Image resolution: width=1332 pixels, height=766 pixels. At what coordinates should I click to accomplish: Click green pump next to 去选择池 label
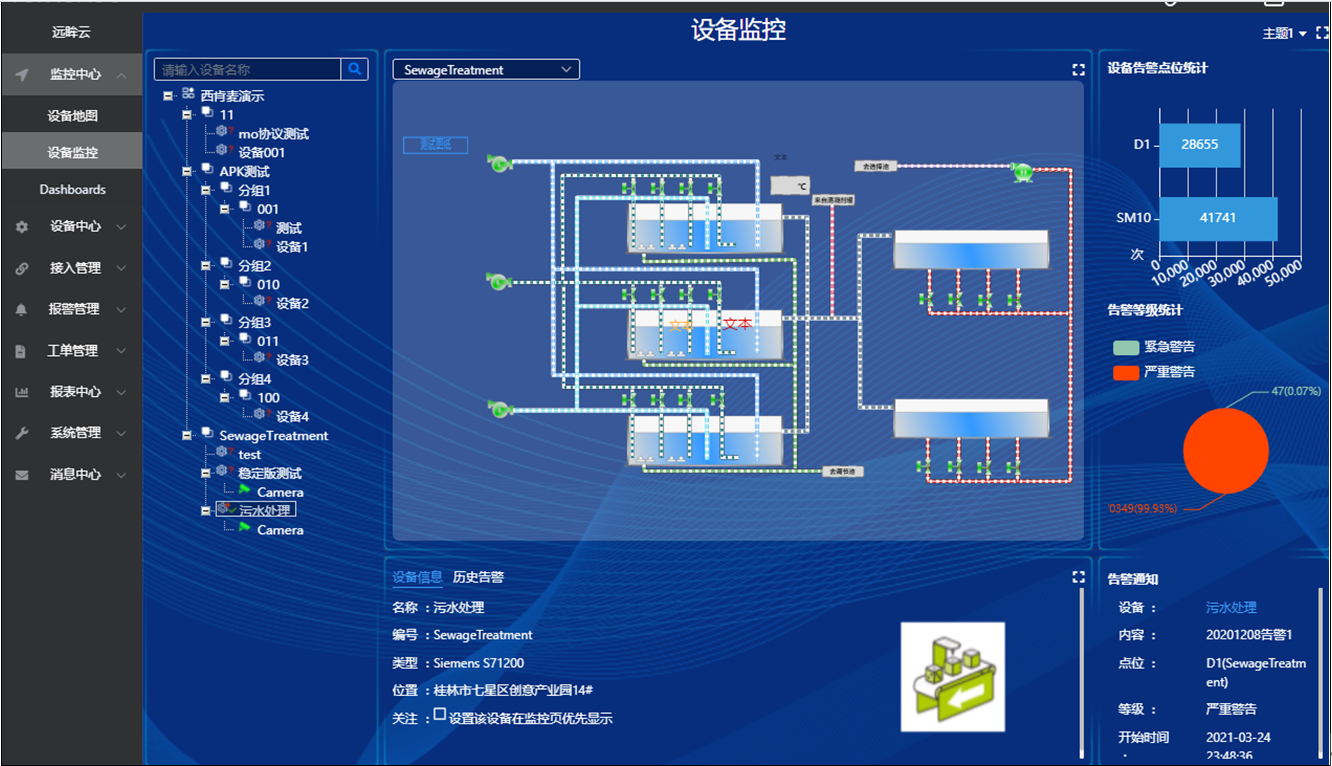click(1022, 172)
